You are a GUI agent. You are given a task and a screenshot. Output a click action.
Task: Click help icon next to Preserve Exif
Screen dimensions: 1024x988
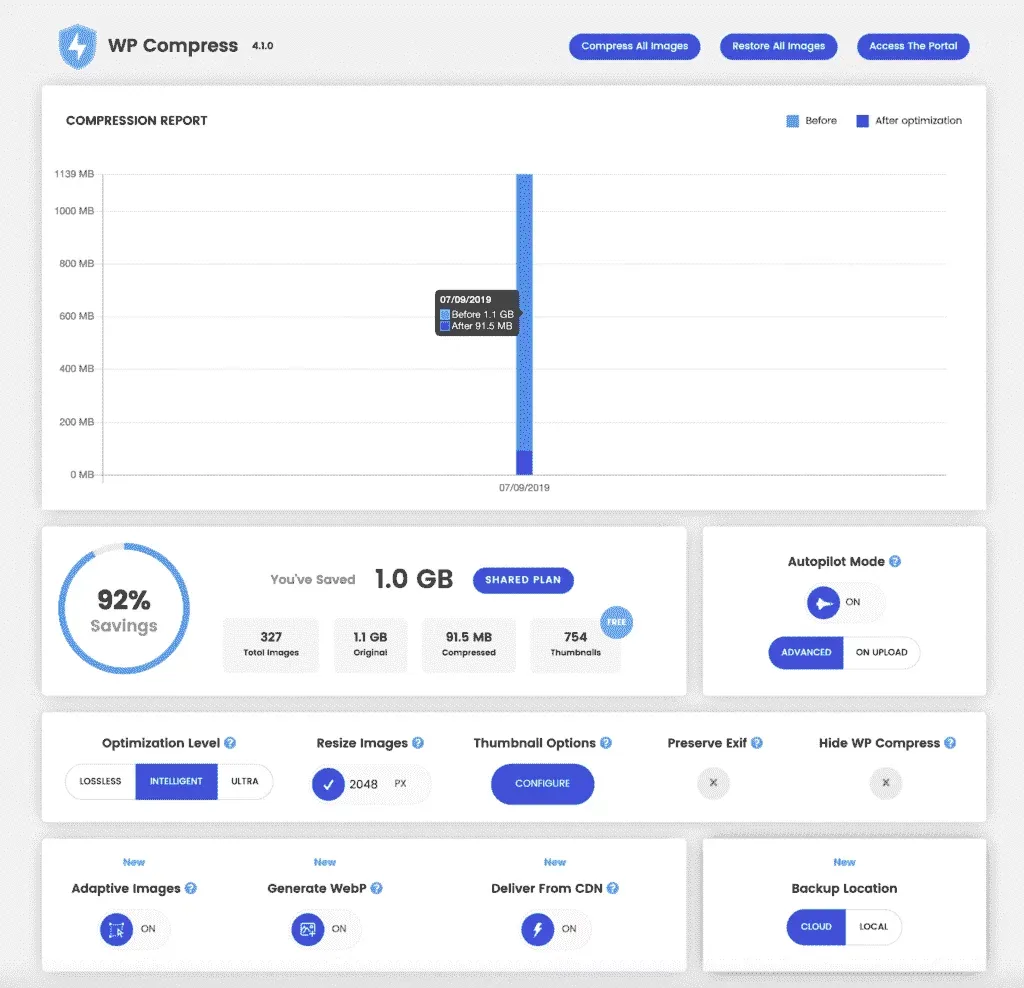[757, 743]
